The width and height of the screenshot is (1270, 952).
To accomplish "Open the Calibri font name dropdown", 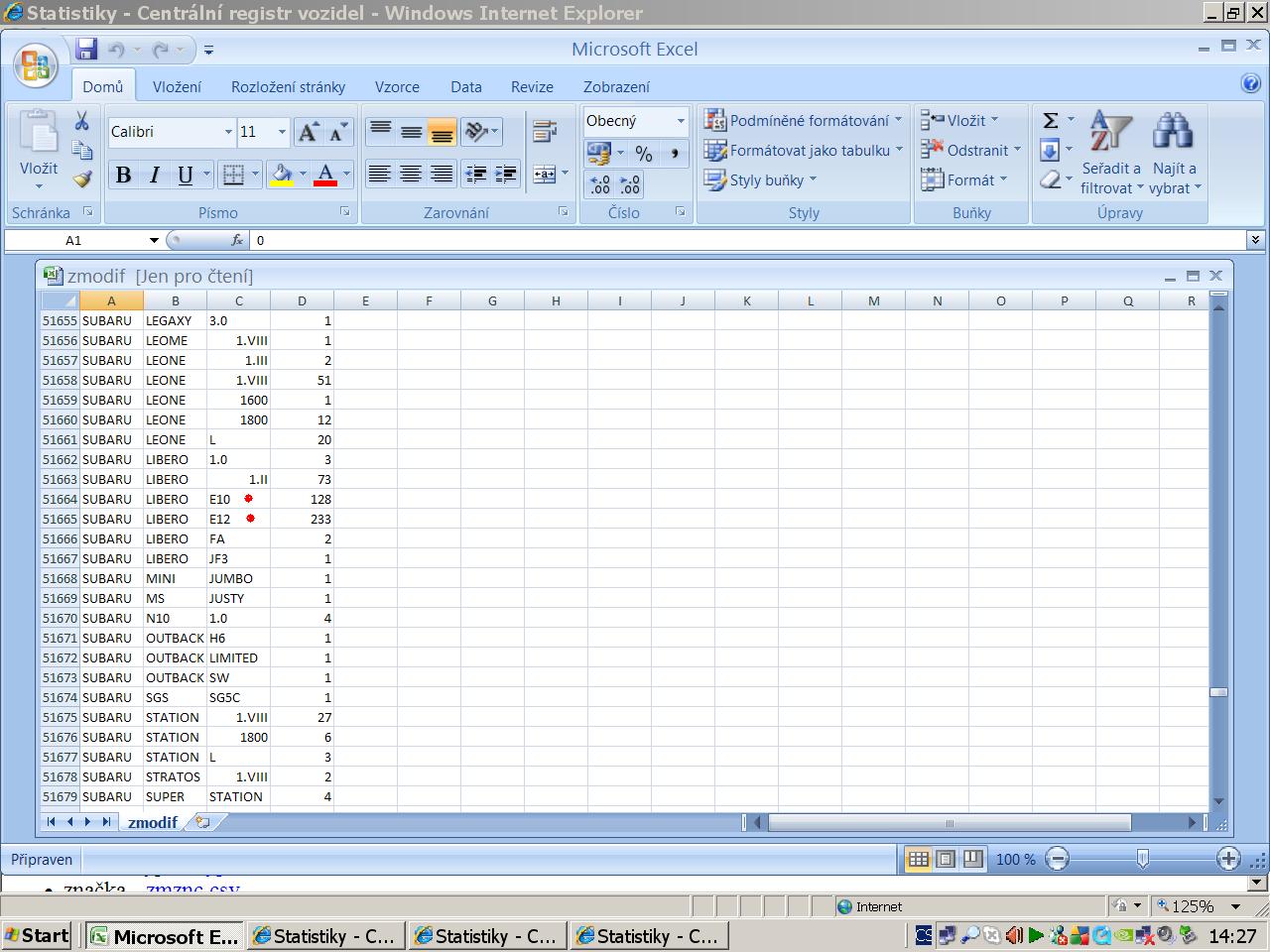I will [x=228, y=132].
